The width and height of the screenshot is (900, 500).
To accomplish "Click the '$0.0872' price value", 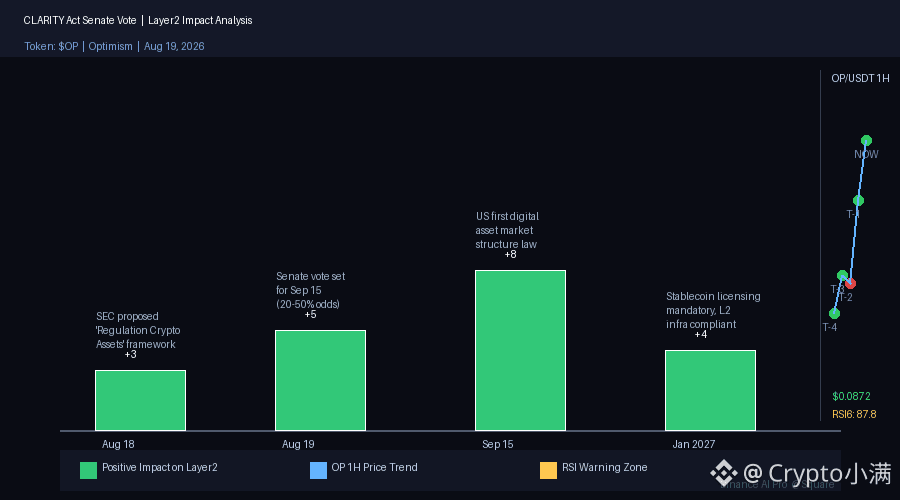I will pyautogui.click(x=851, y=396).
